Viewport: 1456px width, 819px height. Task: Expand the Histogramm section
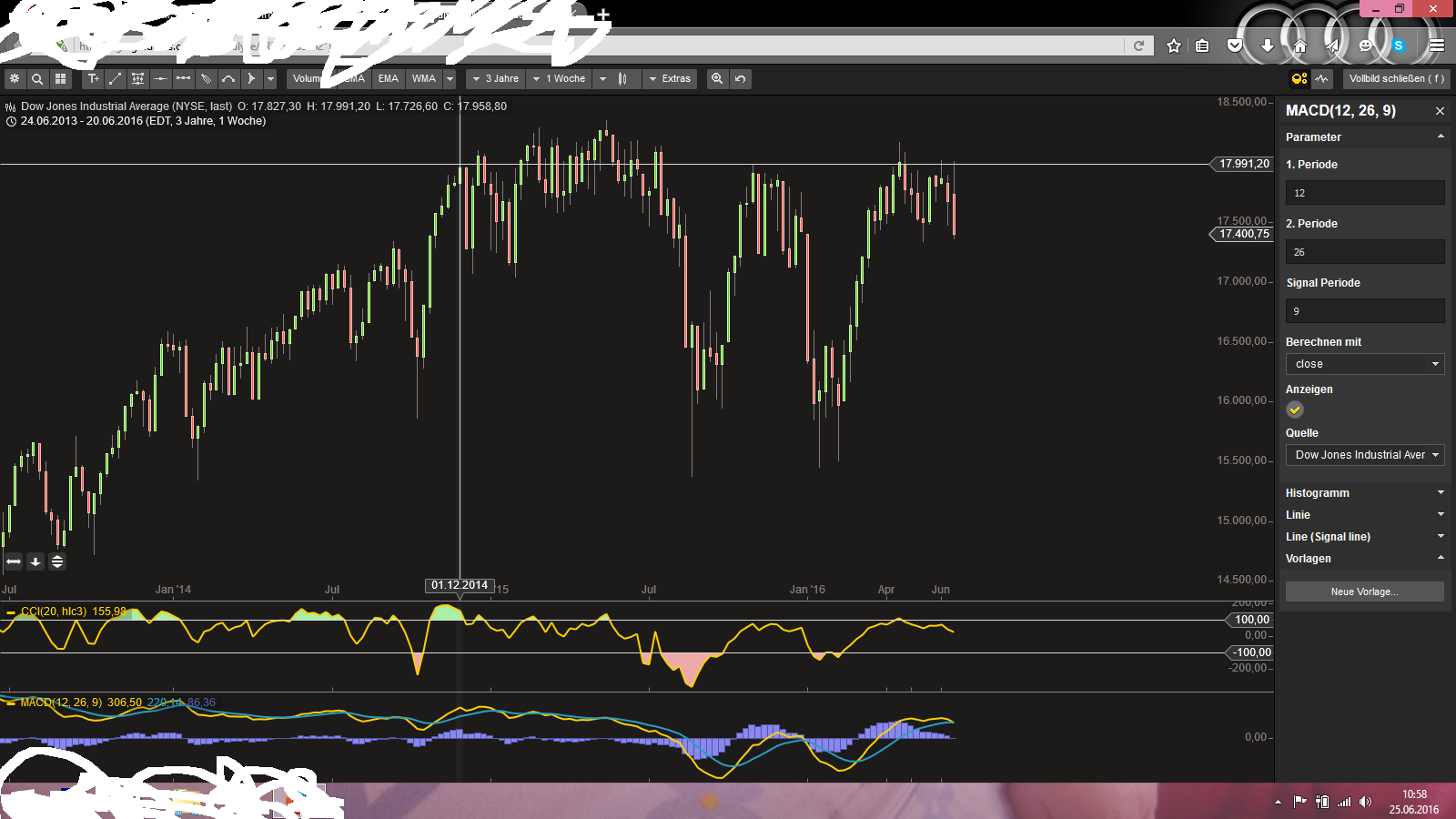click(x=1365, y=493)
